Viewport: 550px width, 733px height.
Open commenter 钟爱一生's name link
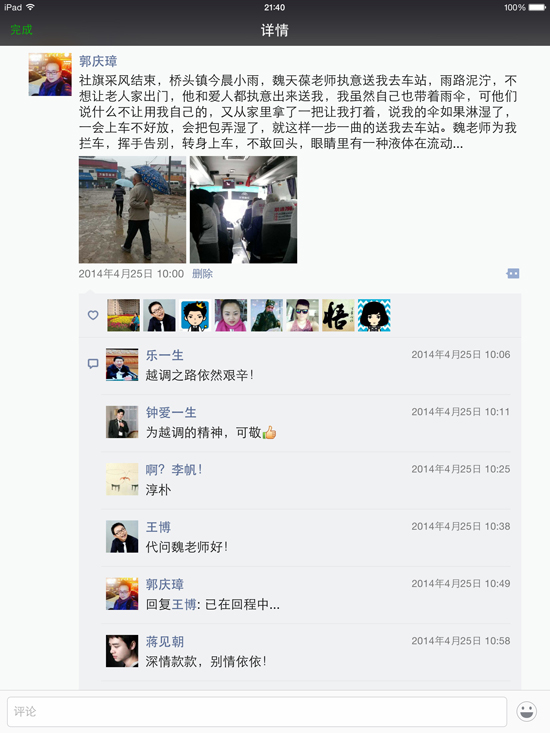tap(171, 412)
